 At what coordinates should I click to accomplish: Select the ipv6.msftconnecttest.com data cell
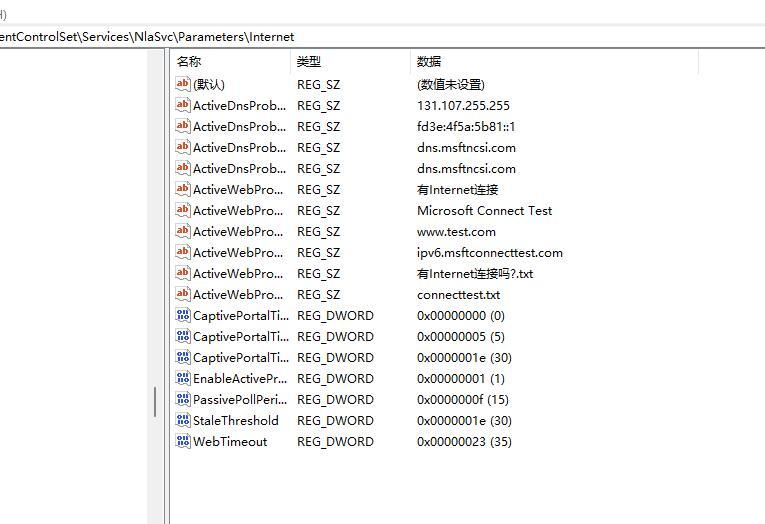tap(489, 253)
